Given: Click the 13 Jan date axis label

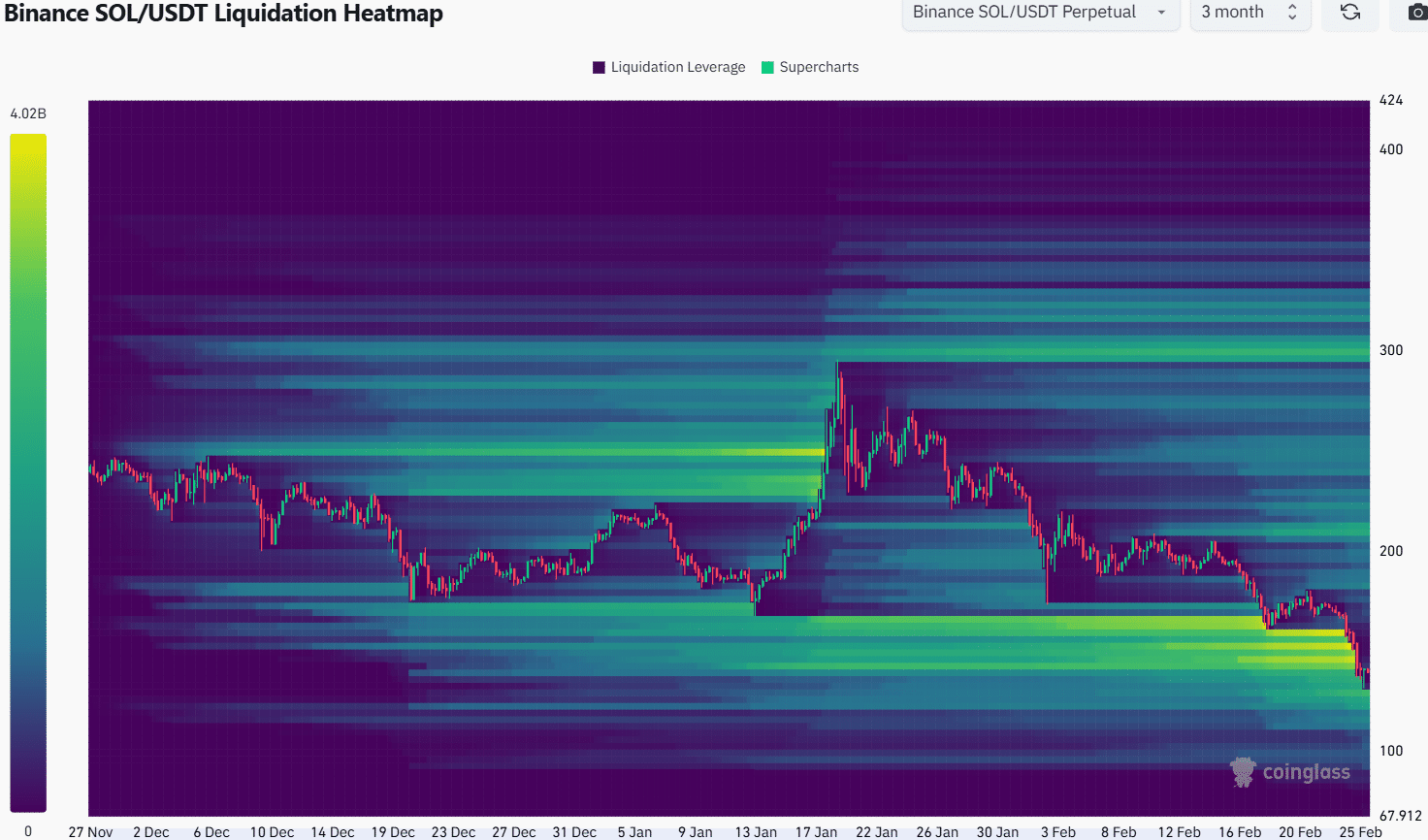Looking at the screenshot, I should 756,832.
